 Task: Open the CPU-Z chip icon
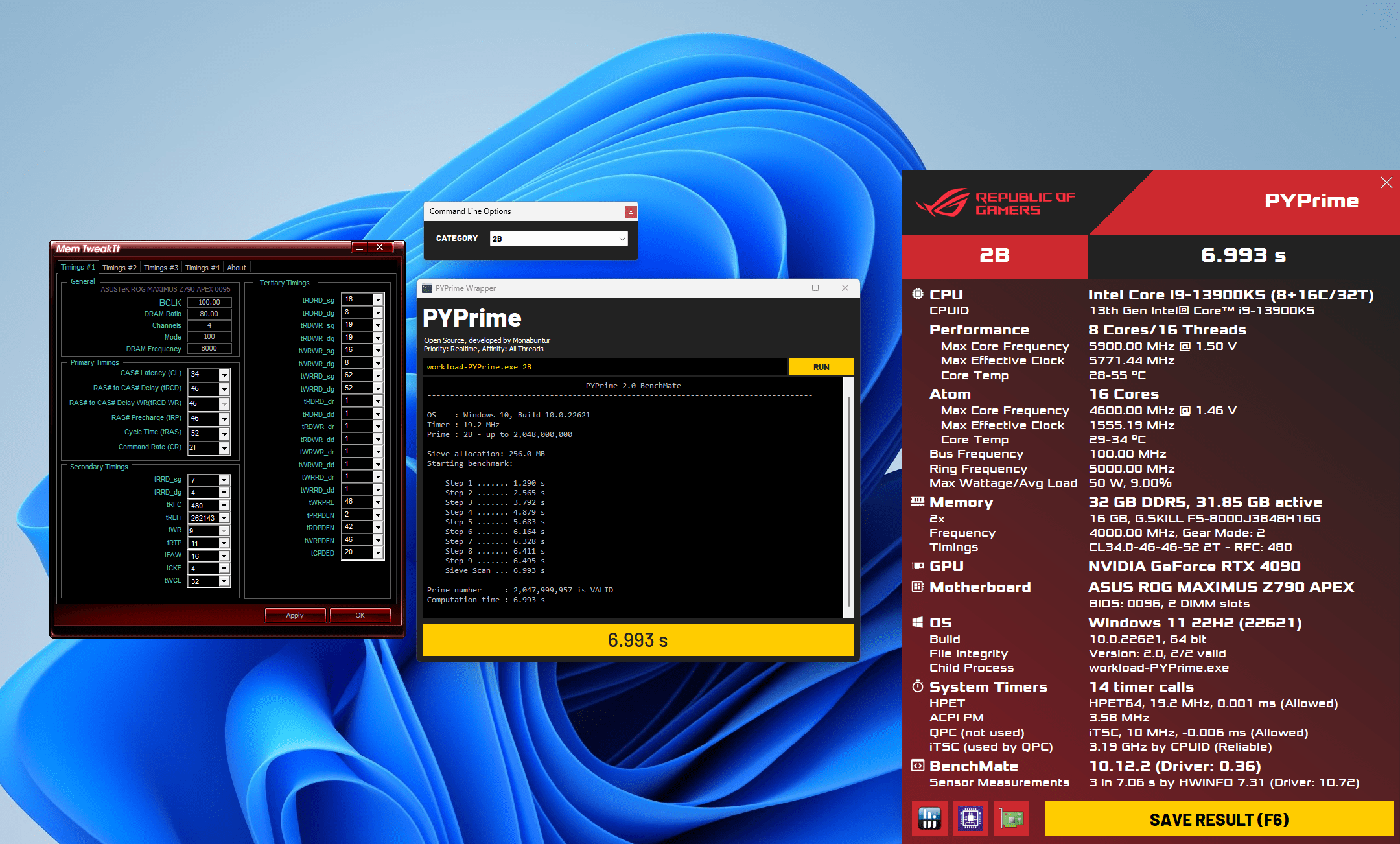pos(970,819)
